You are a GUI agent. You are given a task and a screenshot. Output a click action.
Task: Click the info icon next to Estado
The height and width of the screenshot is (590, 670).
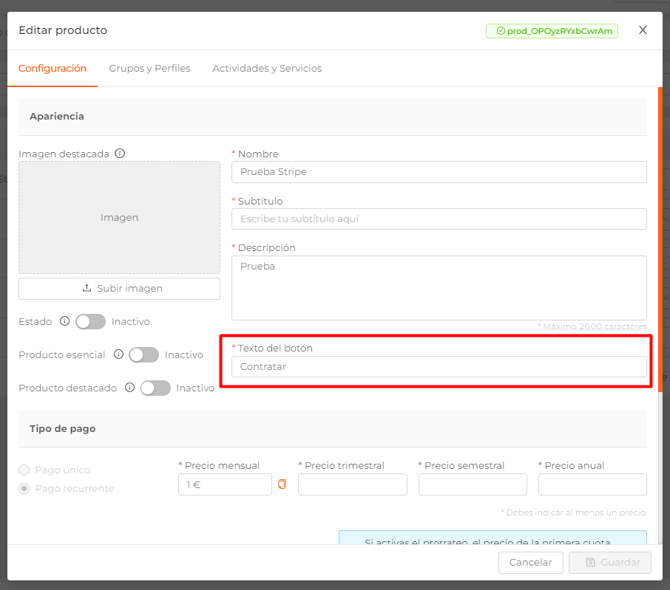click(65, 322)
